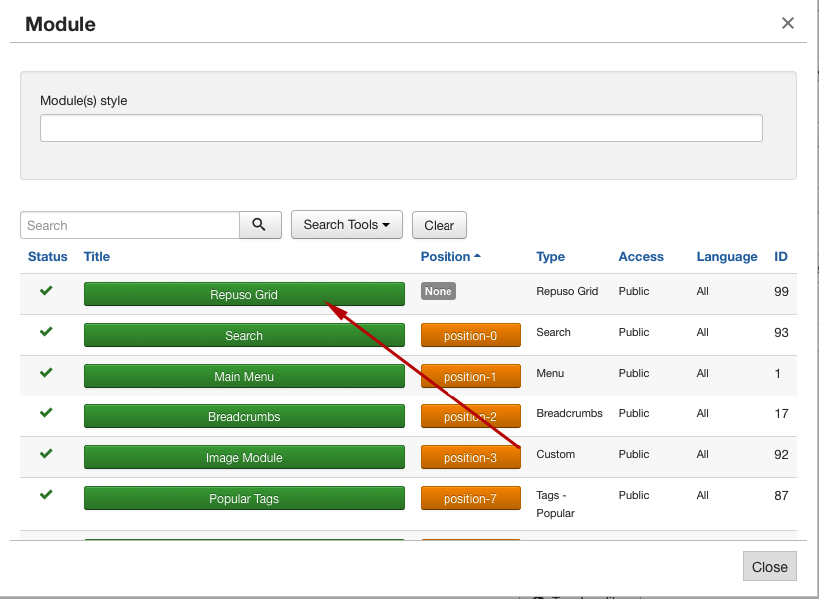819x599 pixels.
Task: Click the position-0 badge
Action: coord(471,335)
